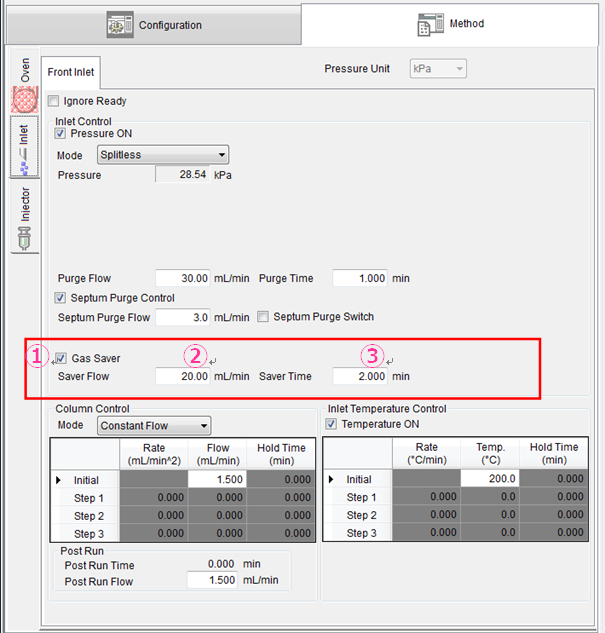Select the Initial Temp cell showing 200.0

(491, 480)
